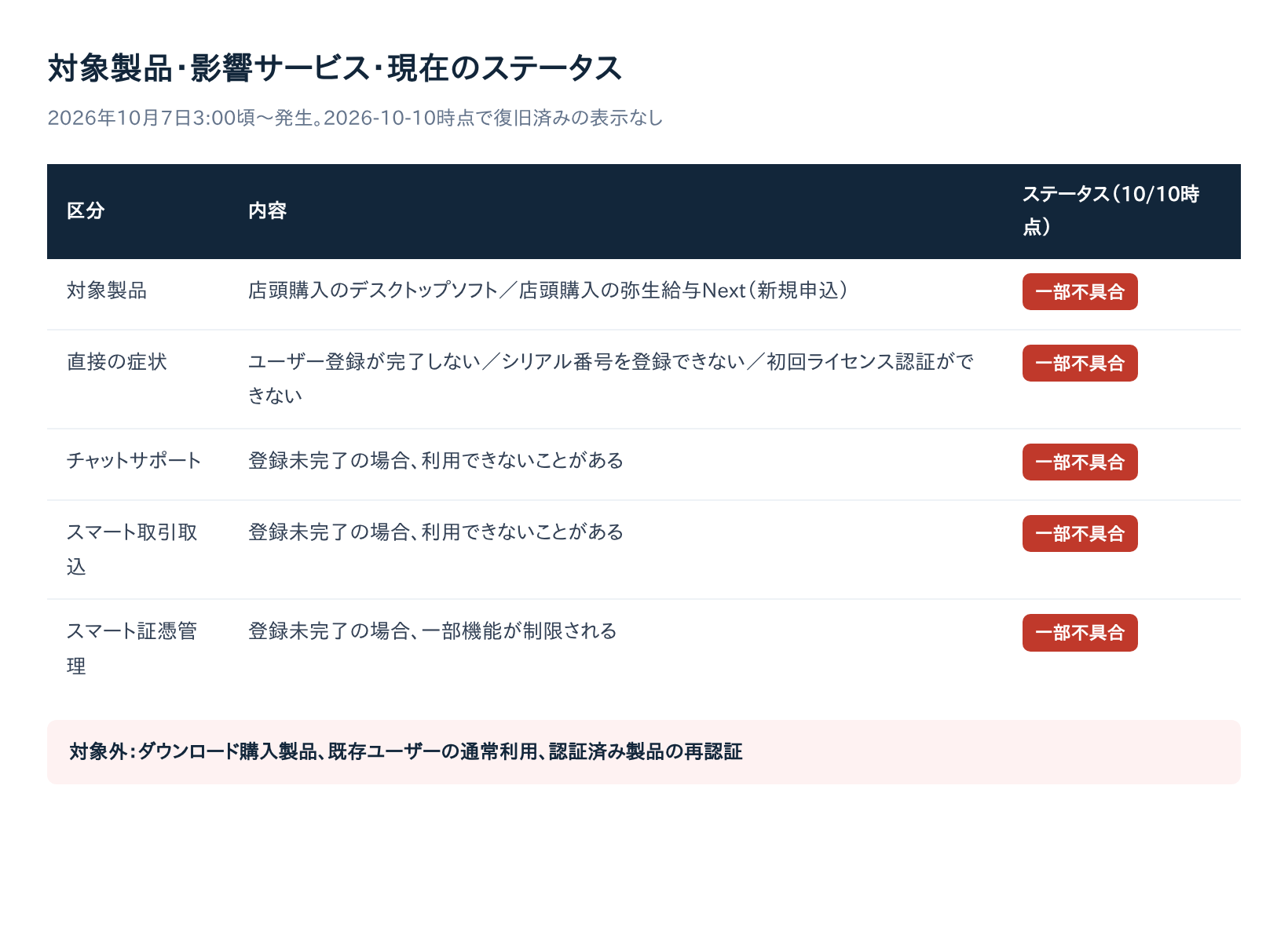Click the 対象製品 row label
Screen dimensions: 1288x928
[107, 290]
